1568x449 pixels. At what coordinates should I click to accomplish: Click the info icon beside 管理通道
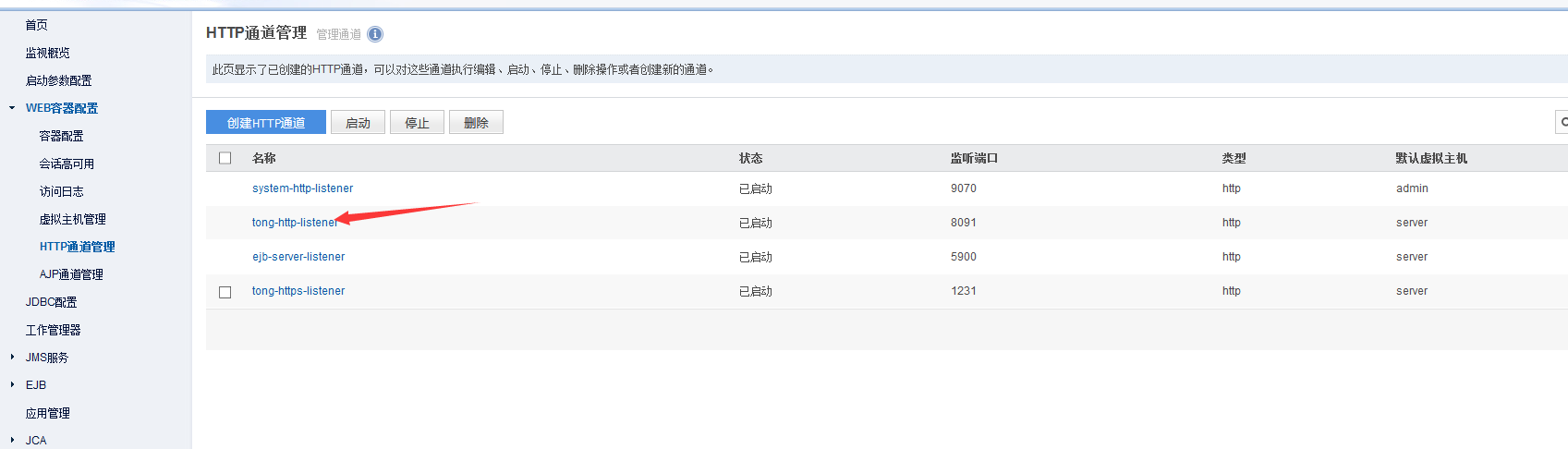375,34
